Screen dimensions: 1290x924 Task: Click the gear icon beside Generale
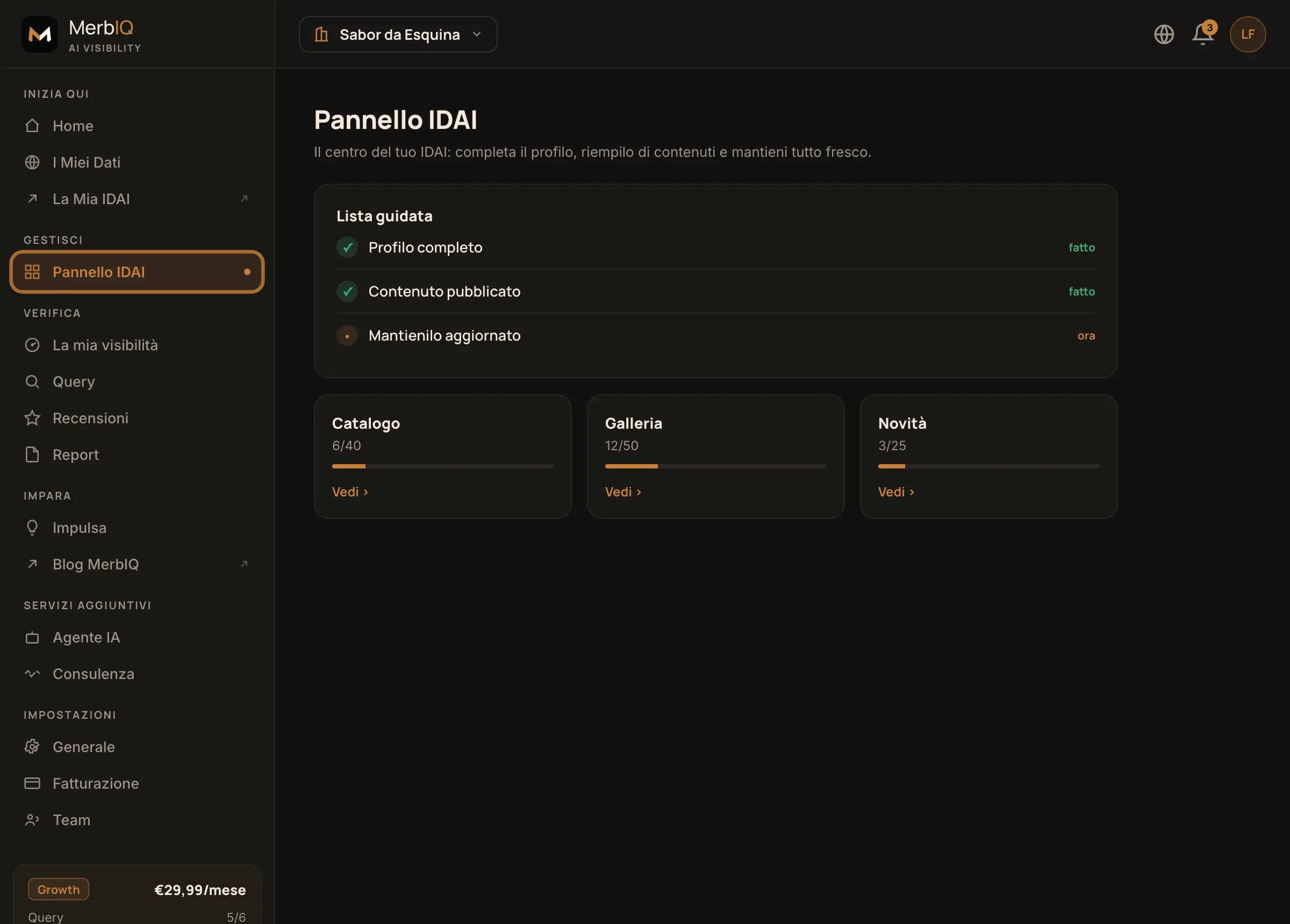tap(32, 747)
